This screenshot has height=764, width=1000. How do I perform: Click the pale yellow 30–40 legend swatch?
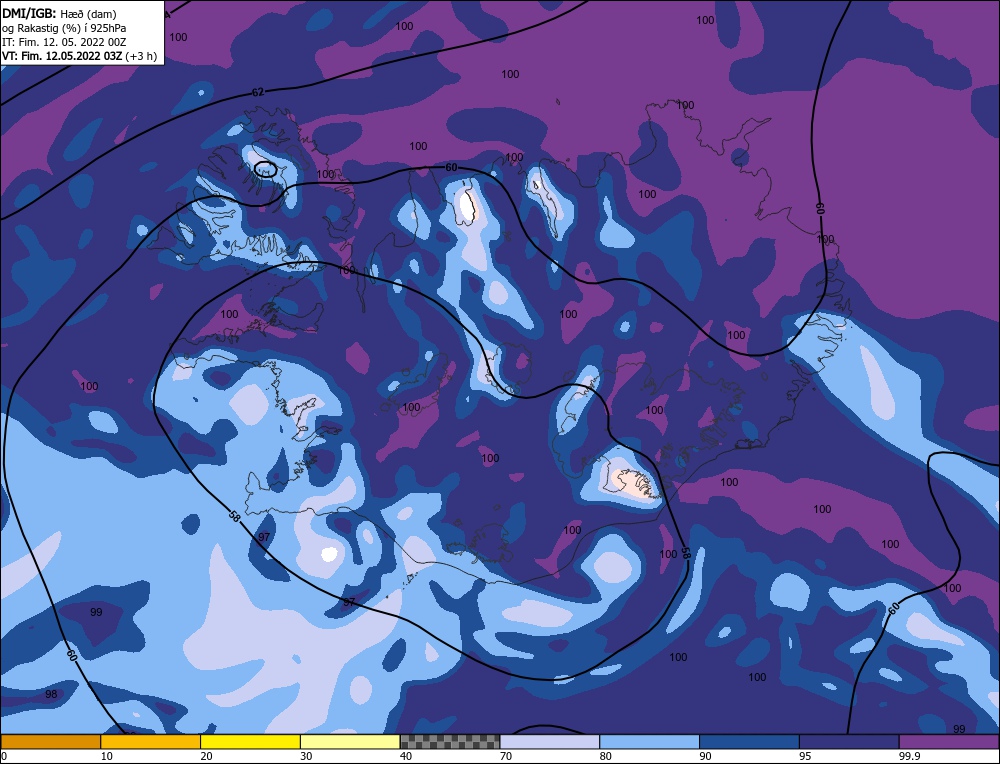tap(350, 742)
